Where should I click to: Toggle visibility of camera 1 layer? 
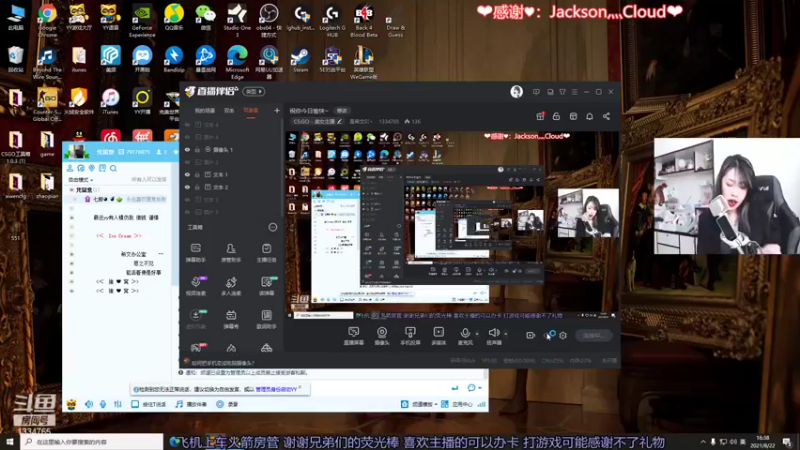[x=187, y=149]
